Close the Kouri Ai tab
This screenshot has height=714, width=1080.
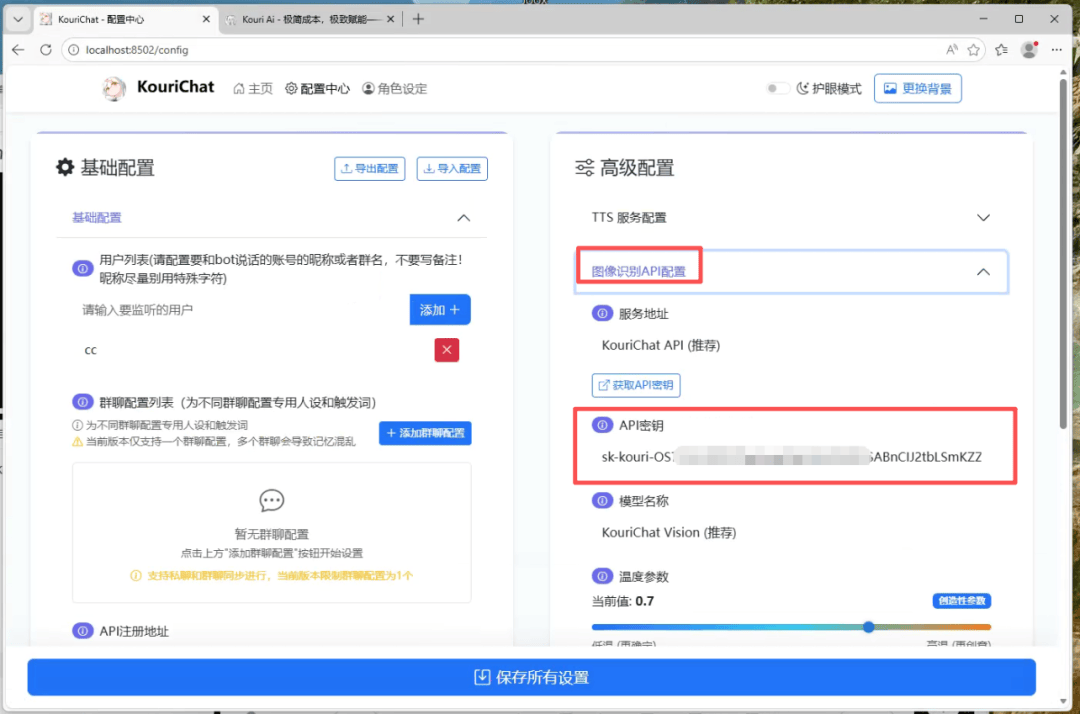click(x=391, y=19)
